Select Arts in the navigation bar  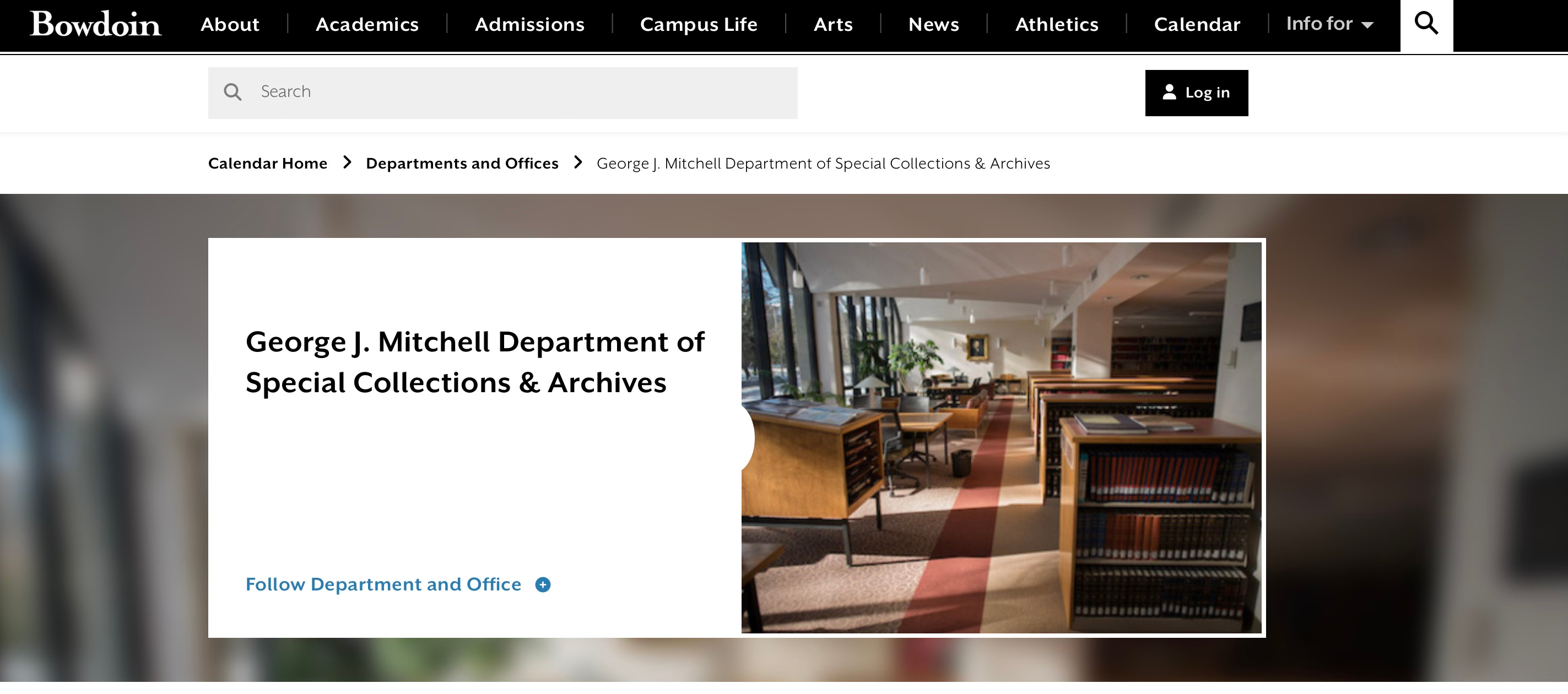(x=832, y=24)
